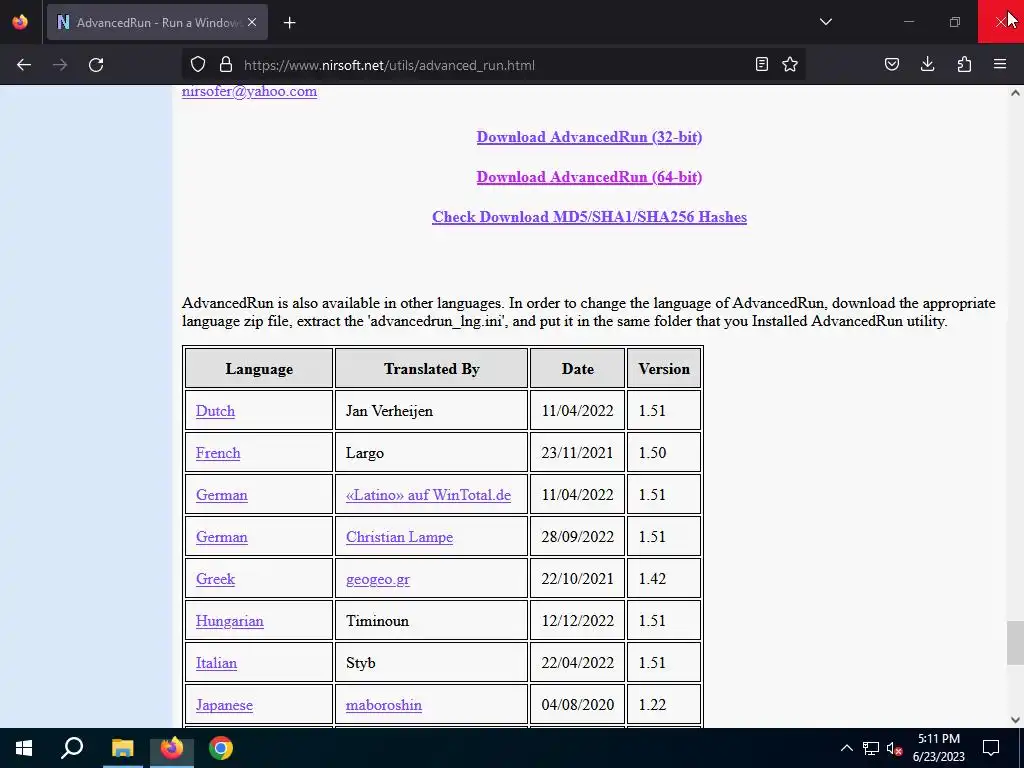Visit maboroshin translator link

pos(384,705)
